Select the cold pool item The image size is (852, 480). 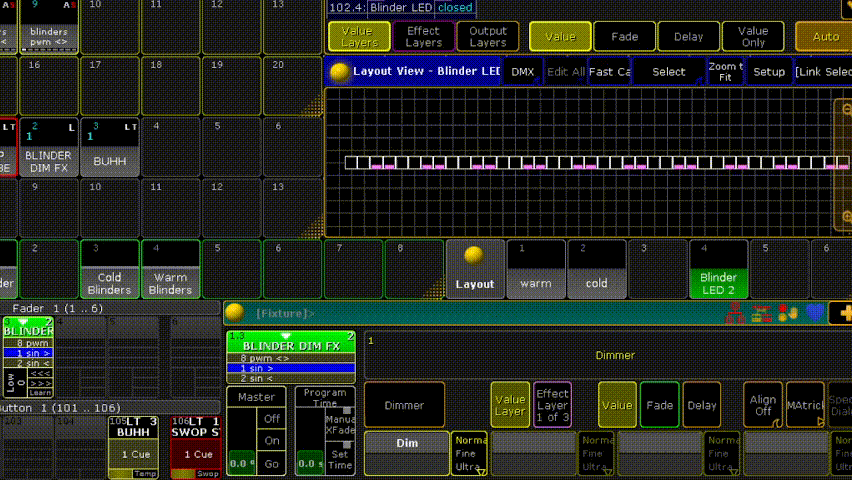pyautogui.click(x=597, y=269)
